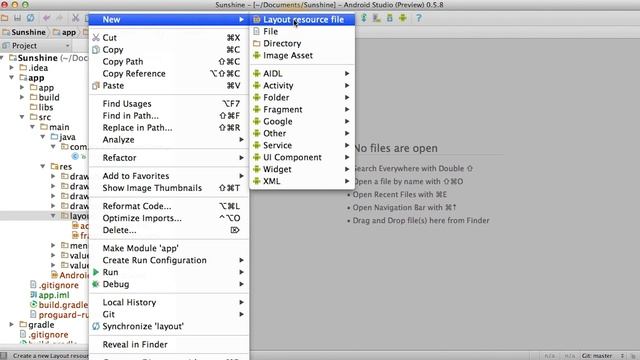Select Reformat Code...
Image resolution: width=640 pixels, height=360 pixels.
click(x=169, y=206)
